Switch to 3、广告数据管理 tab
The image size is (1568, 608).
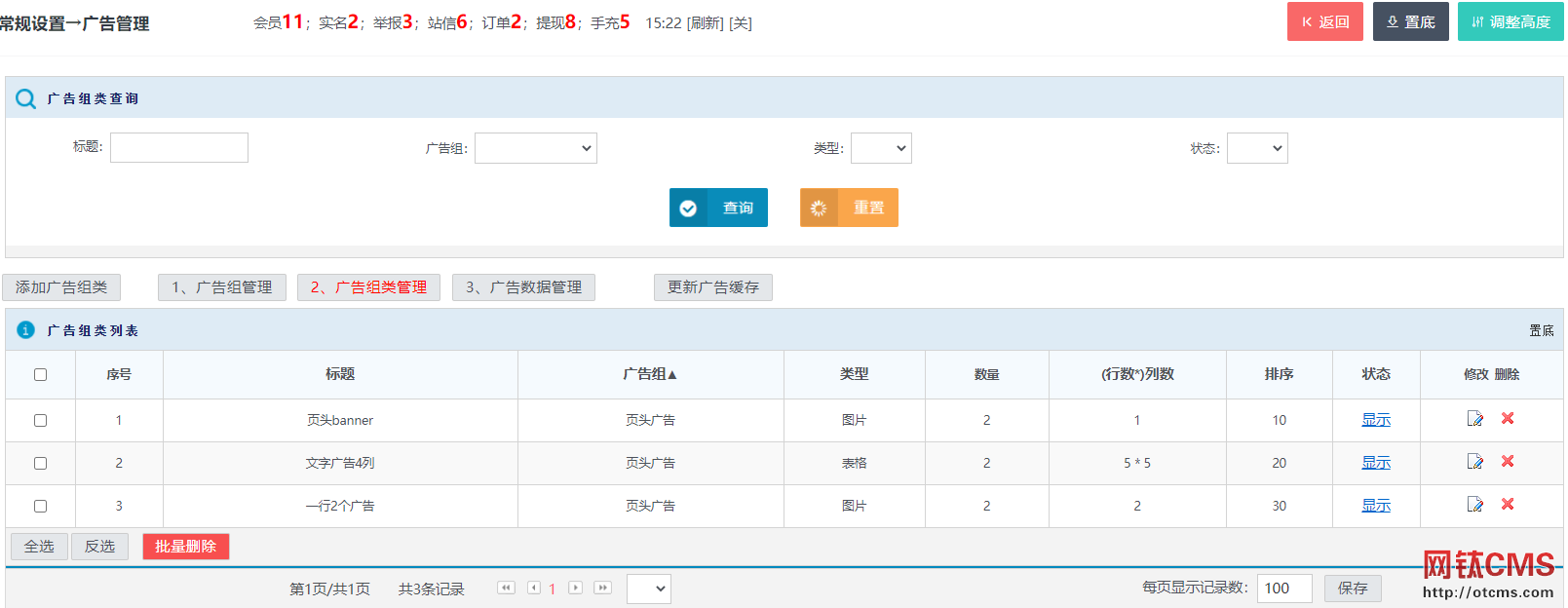click(x=523, y=287)
